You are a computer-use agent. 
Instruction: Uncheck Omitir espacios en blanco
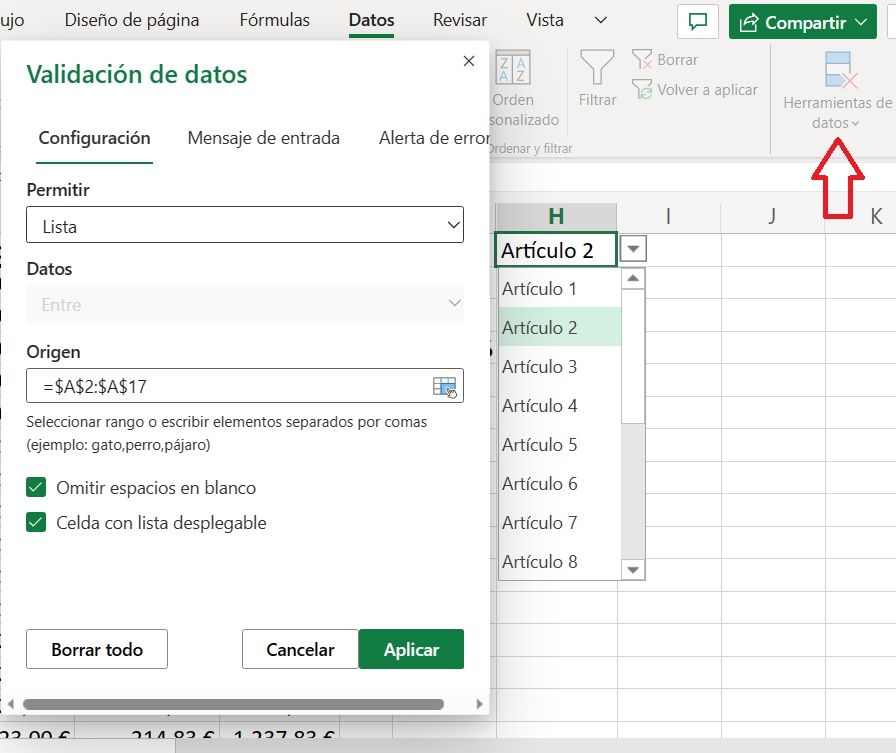(x=37, y=488)
